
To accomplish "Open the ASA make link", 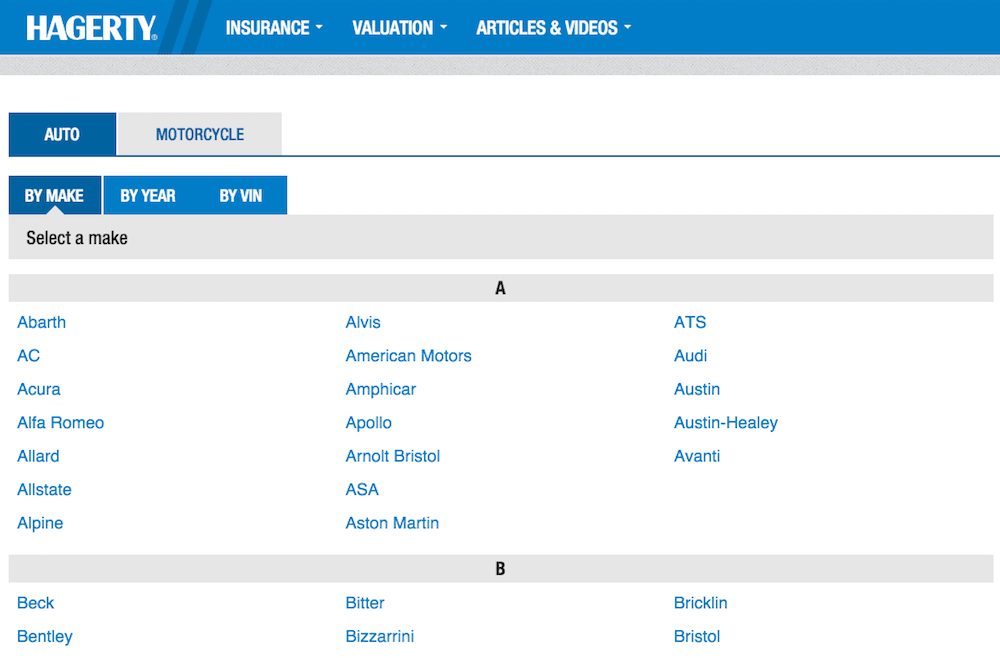I will [362, 490].
